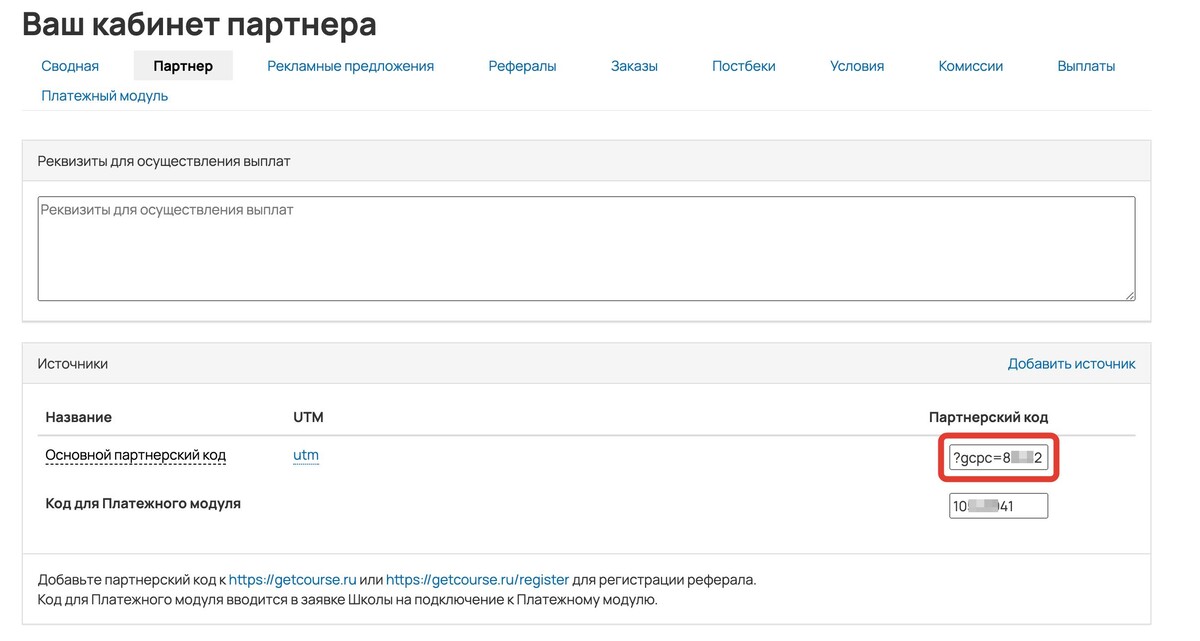The height and width of the screenshot is (641, 1200).
Task: Go to the Заказы tab
Action: tap(634, 66)
